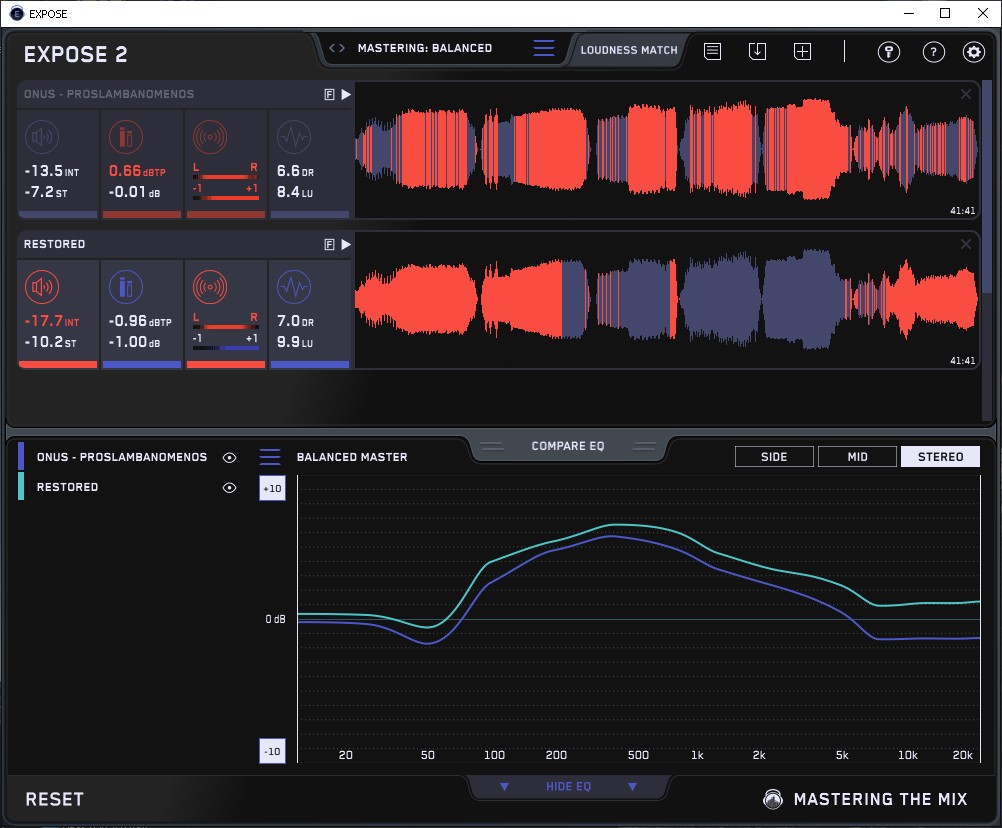Play the RESTORED track

346,245
